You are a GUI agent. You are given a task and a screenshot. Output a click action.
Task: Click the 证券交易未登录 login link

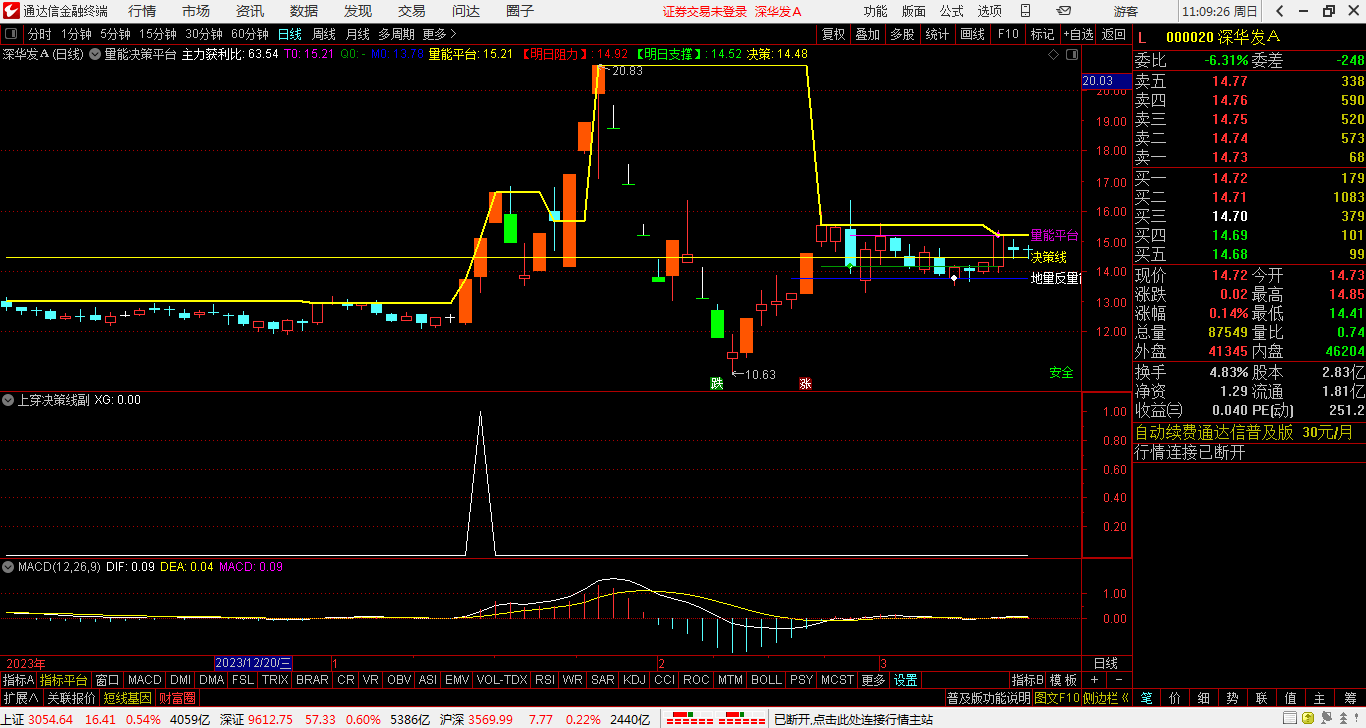(x=705, y=11)
